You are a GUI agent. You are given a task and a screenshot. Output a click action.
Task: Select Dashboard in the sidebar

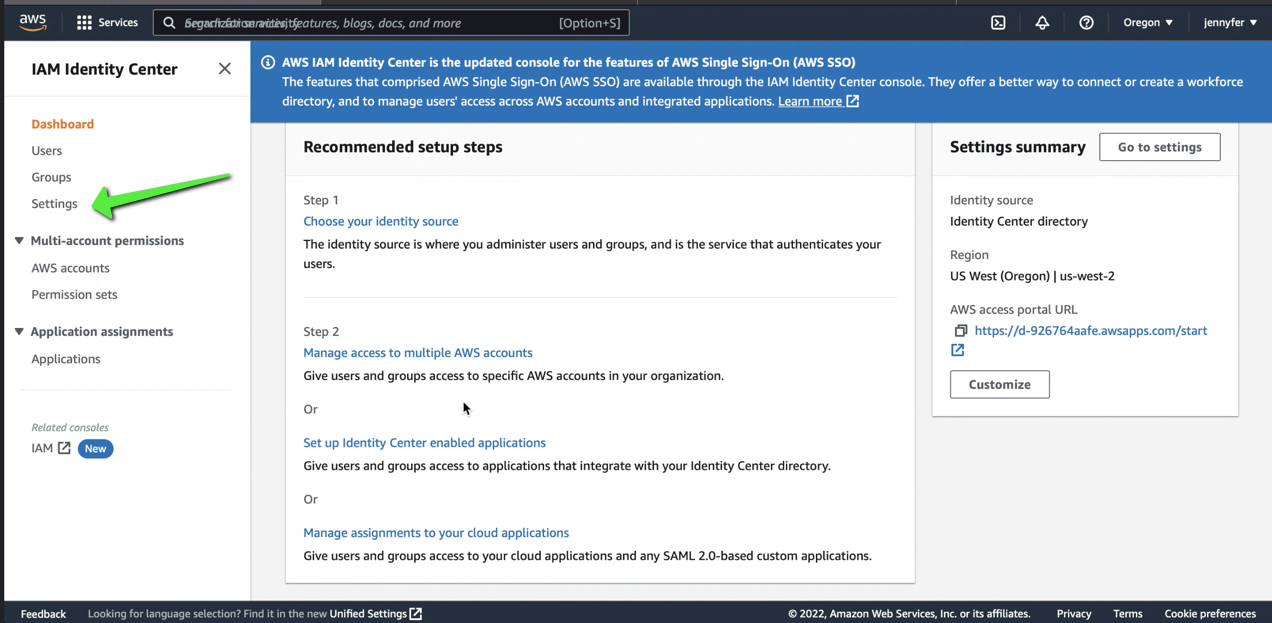(62, 124)
